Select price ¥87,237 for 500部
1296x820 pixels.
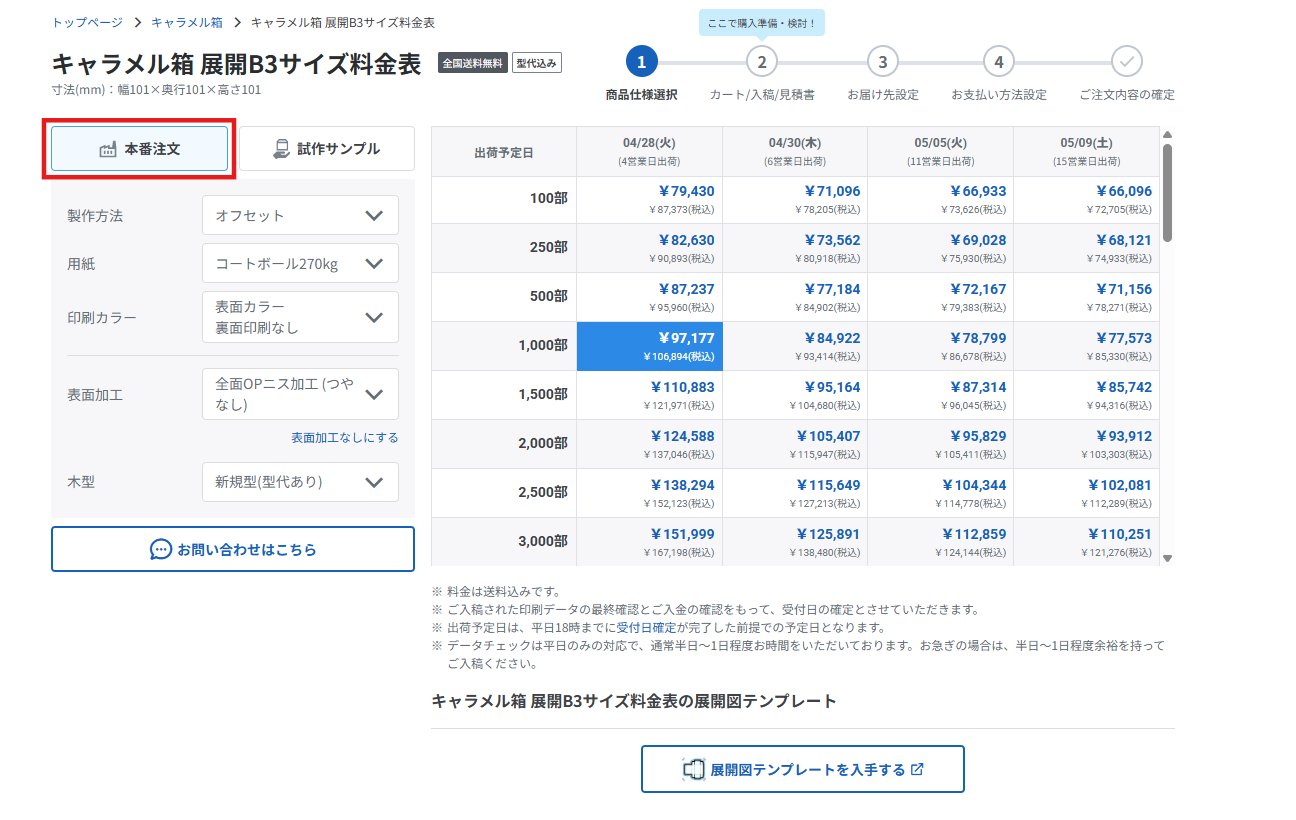[x=650, y=297]
